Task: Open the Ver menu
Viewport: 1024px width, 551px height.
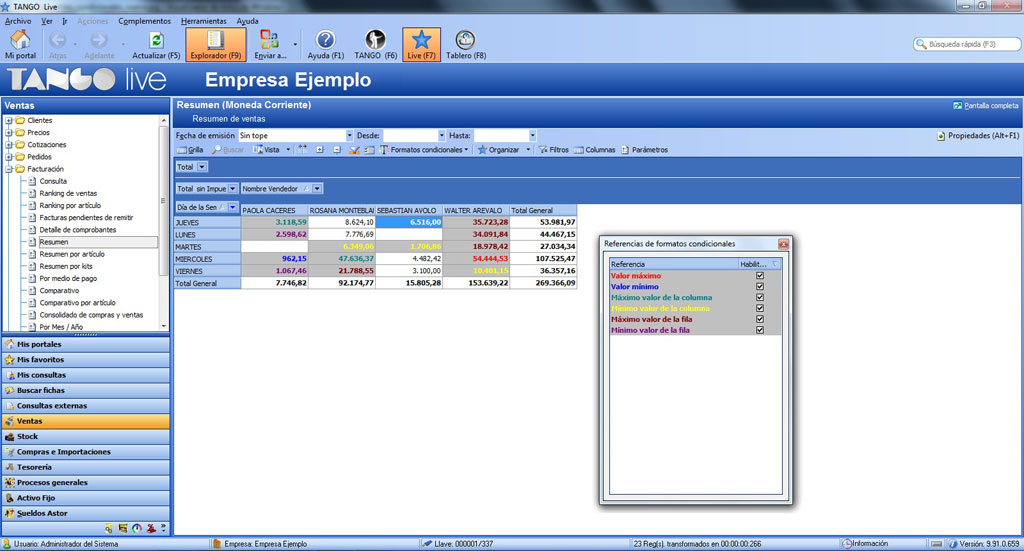Action: coord(47,21)
